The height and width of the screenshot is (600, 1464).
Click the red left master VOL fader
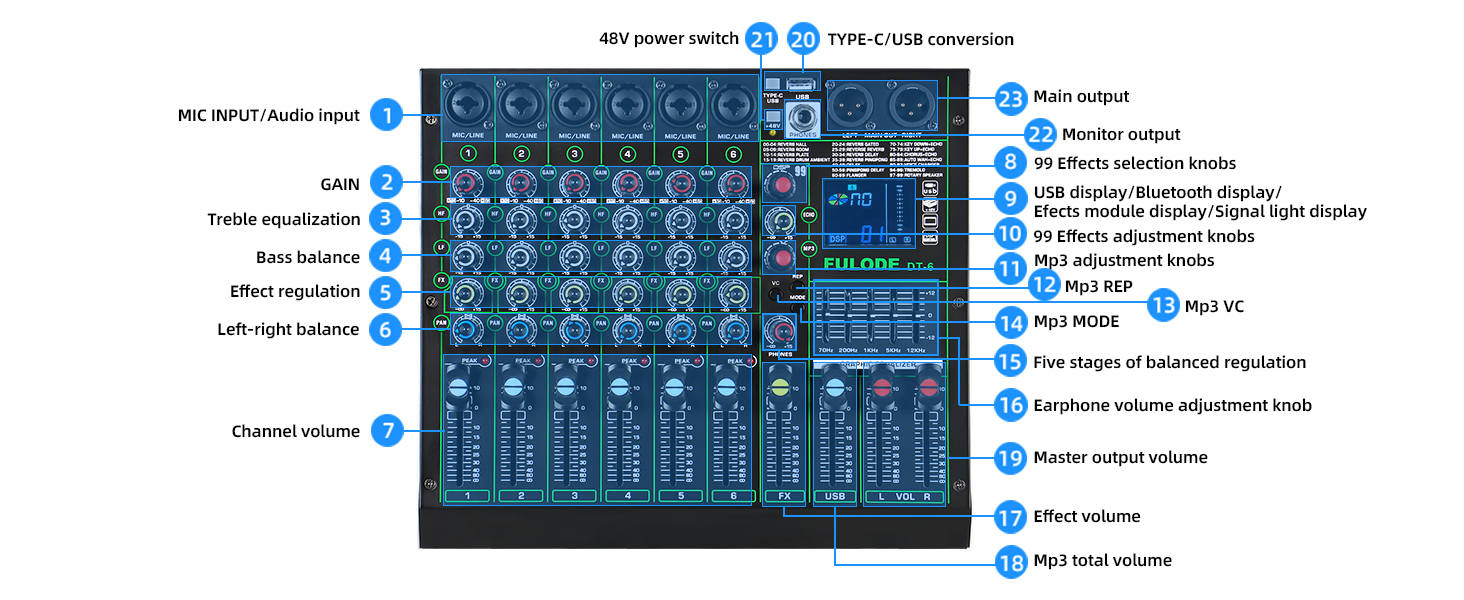pos(881,387)
